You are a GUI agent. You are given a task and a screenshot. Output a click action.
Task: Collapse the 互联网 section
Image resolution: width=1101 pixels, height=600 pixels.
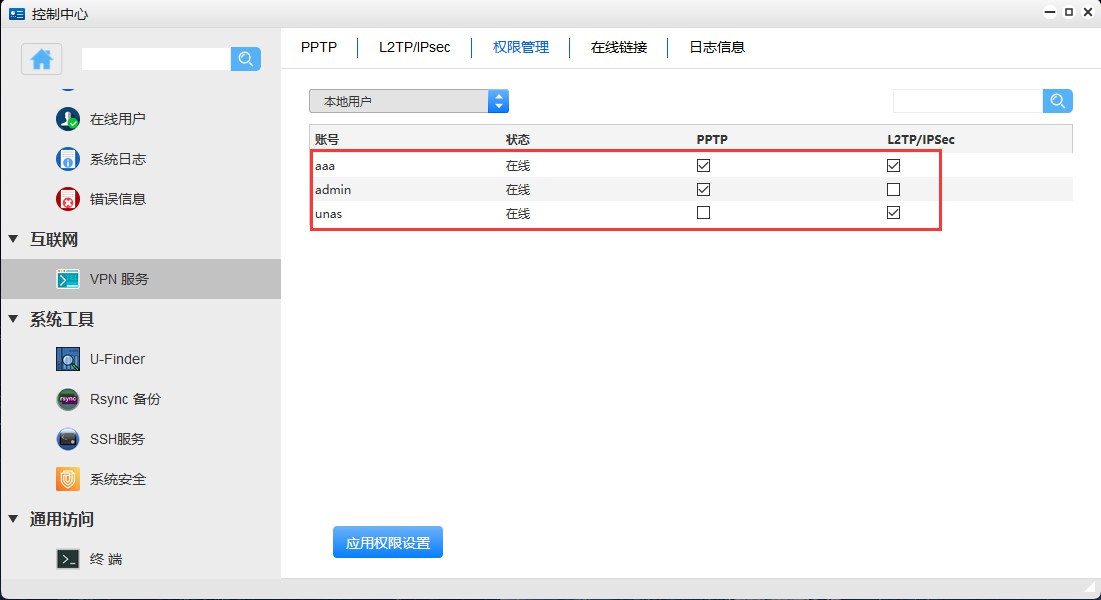tap(14, 239)
